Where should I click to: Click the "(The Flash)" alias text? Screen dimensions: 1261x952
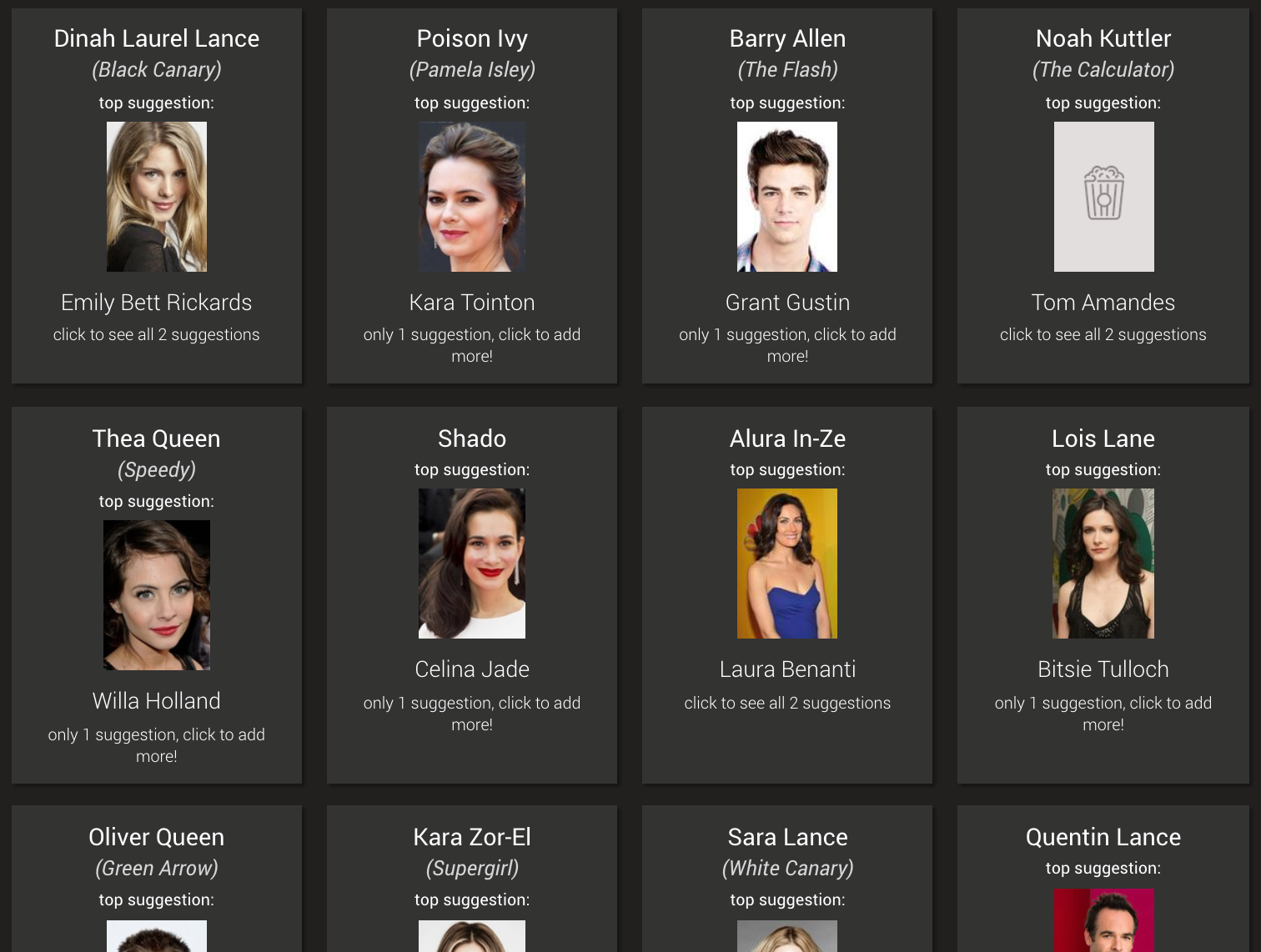pyautogui.click(x=787, y=70)
